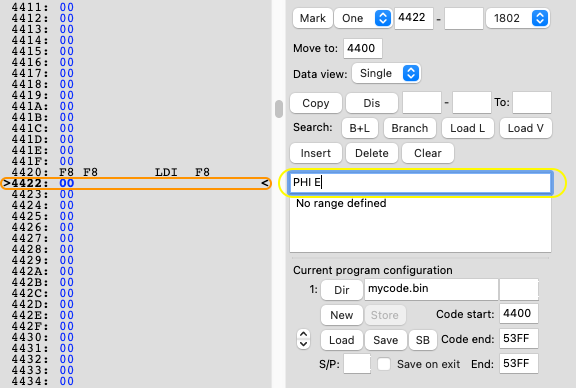Click the Copy button
This screenshot has height=388, width=576.
pos(316,103)
